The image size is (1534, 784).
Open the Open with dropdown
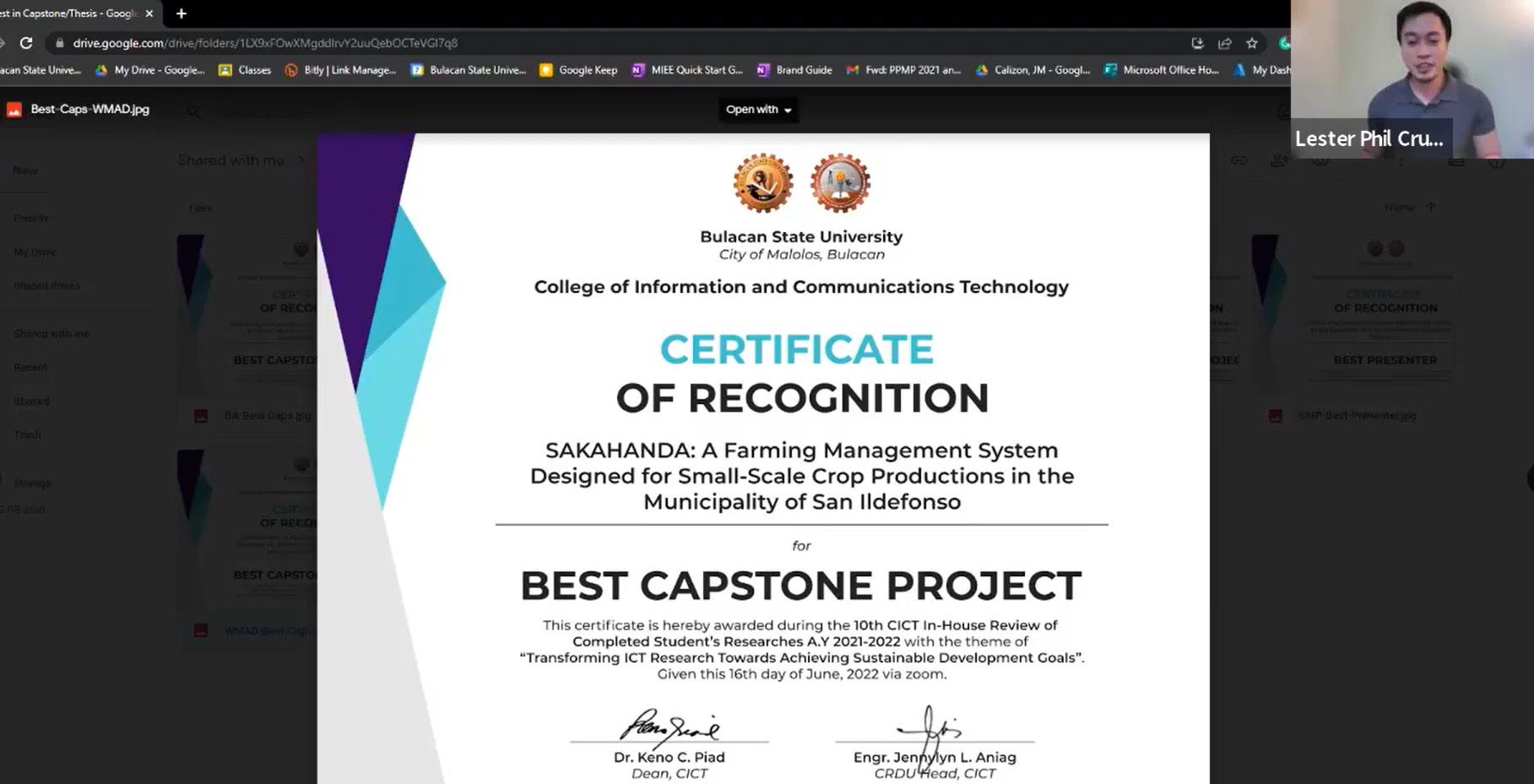coord(758,110)
